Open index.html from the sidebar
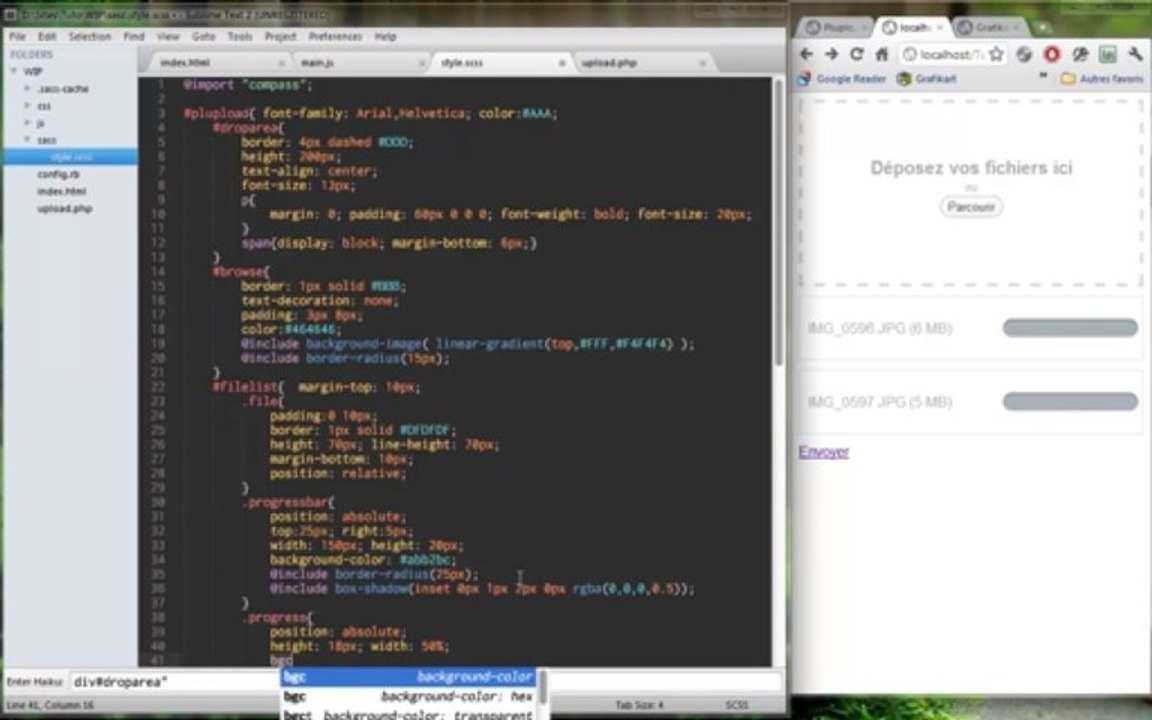This screenshot has height=720, width=1152. [x=61, y=191]
